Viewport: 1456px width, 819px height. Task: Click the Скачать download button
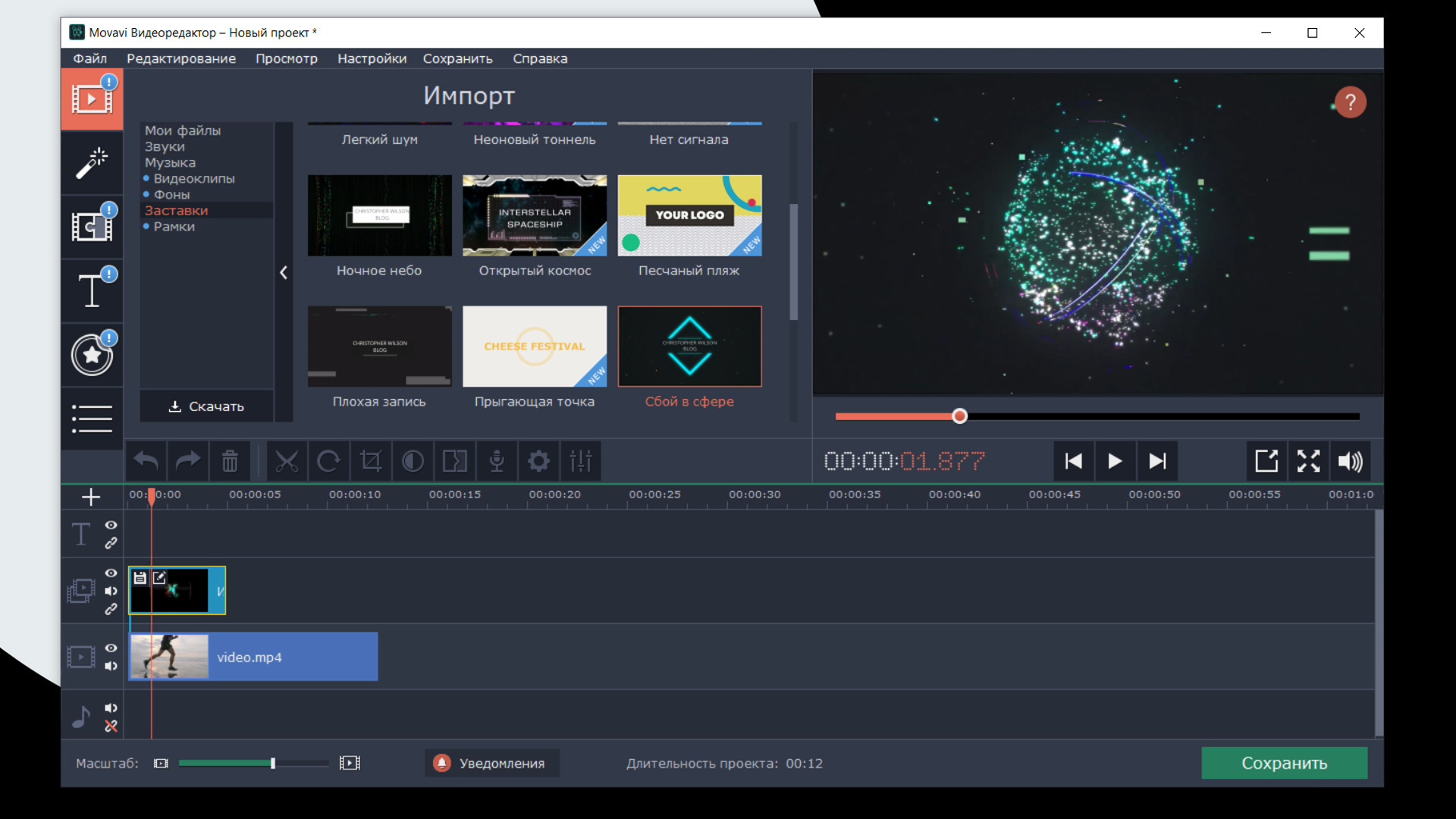click(206, 406)
